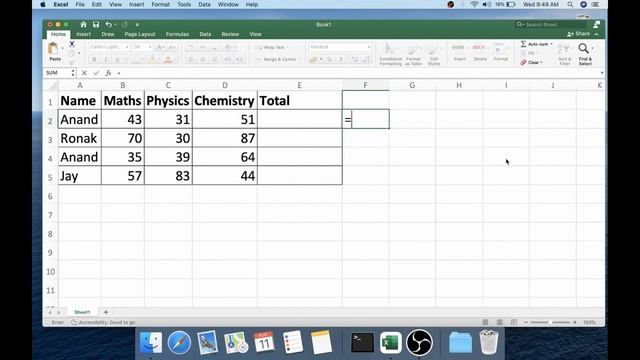Open the Draw ribbon tab
Image resolution: width=640 pixels, height=360 pixels.
(108, 34)
